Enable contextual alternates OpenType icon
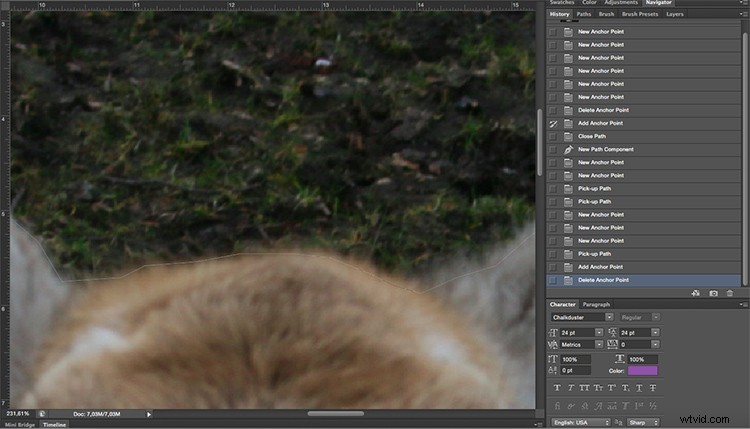 (x=571, y=406)
